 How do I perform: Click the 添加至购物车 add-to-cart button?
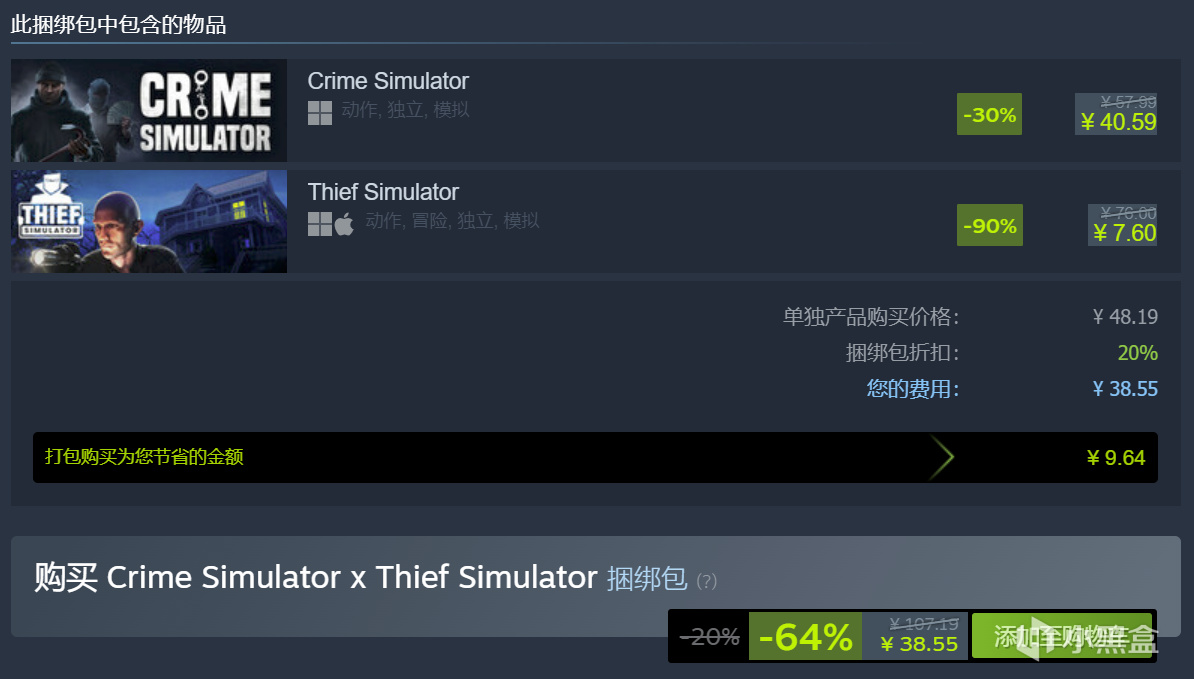pyautogui.click(x=1063, y=636)
